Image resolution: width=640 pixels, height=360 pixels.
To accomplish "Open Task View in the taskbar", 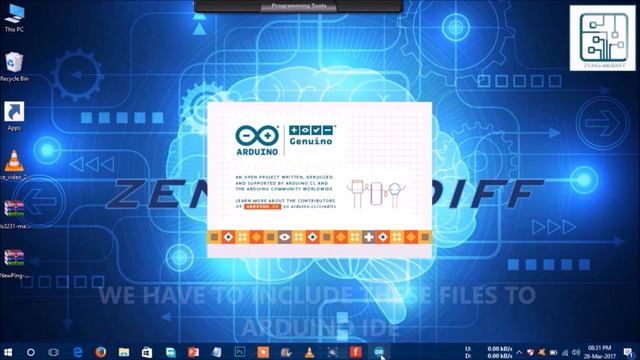I will [53, 352].
